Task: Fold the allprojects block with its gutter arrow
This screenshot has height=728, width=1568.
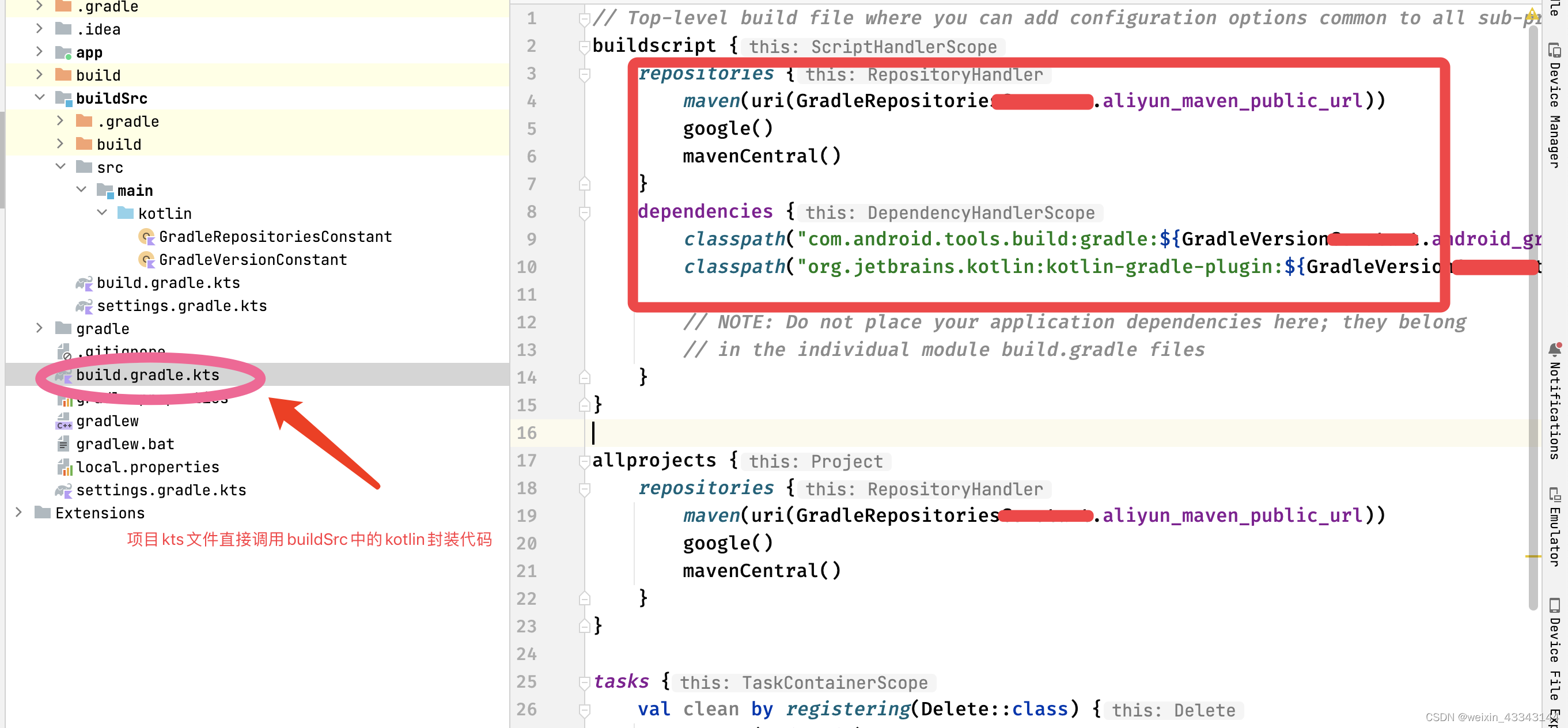Action: tap(584, 461)
